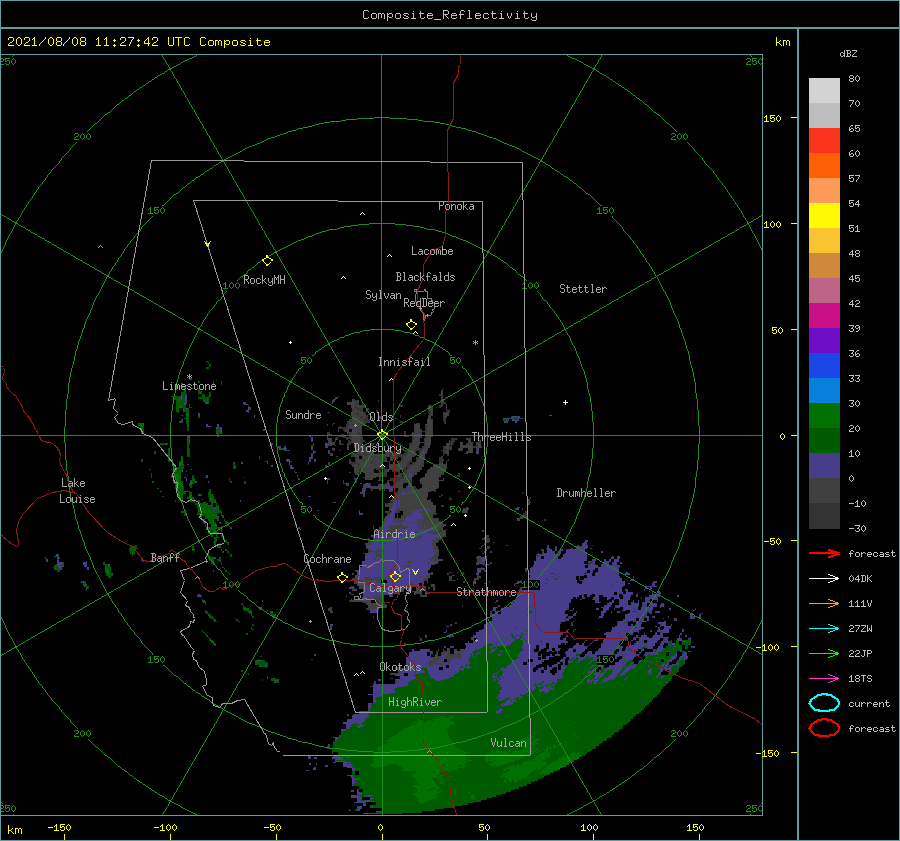This screenshot has width=900, height=841.
Task: Click the yellow diamond marker near Cochrane
Action: (x=342, y=577)
